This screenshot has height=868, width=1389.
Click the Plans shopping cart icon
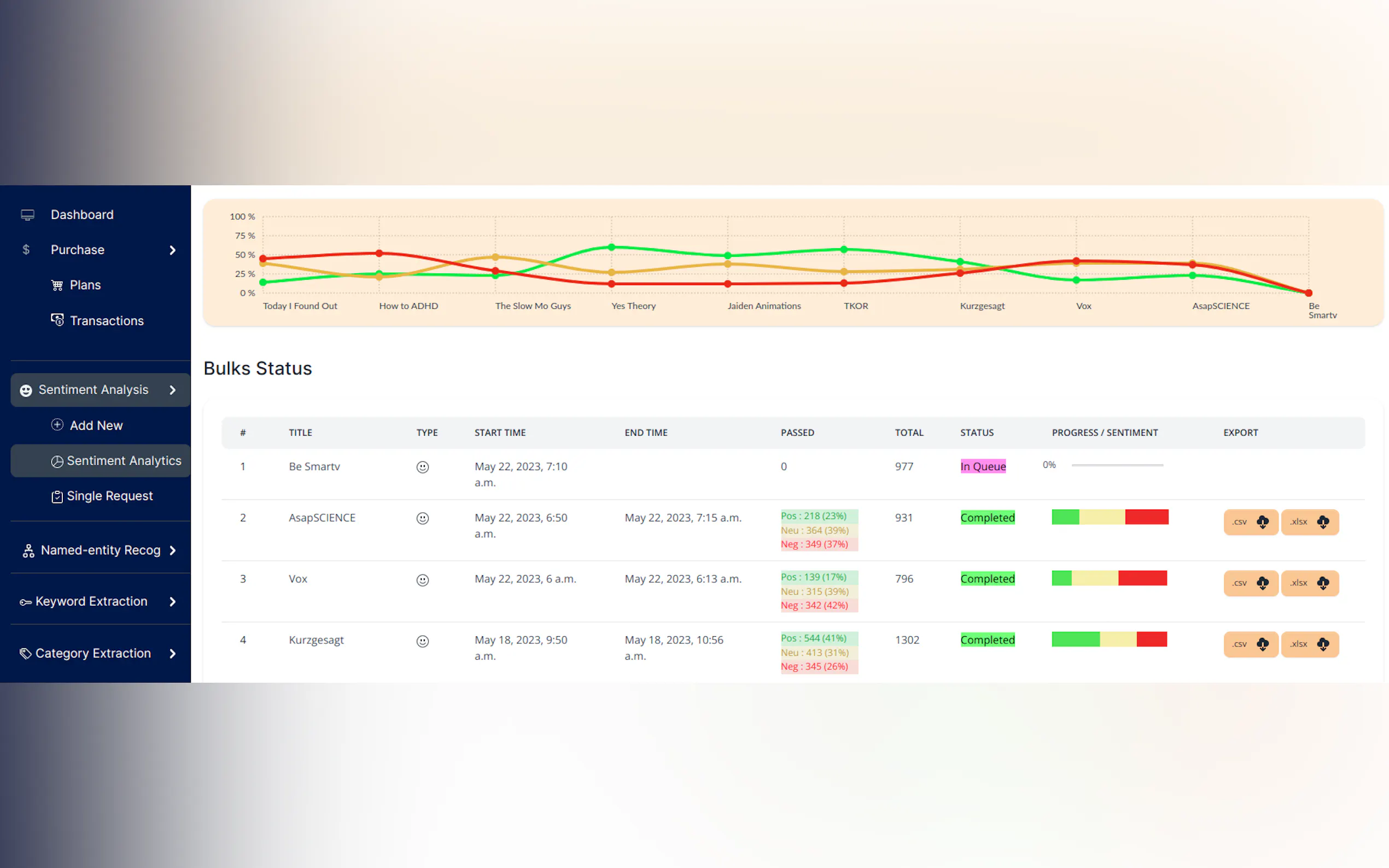(57, 285)
